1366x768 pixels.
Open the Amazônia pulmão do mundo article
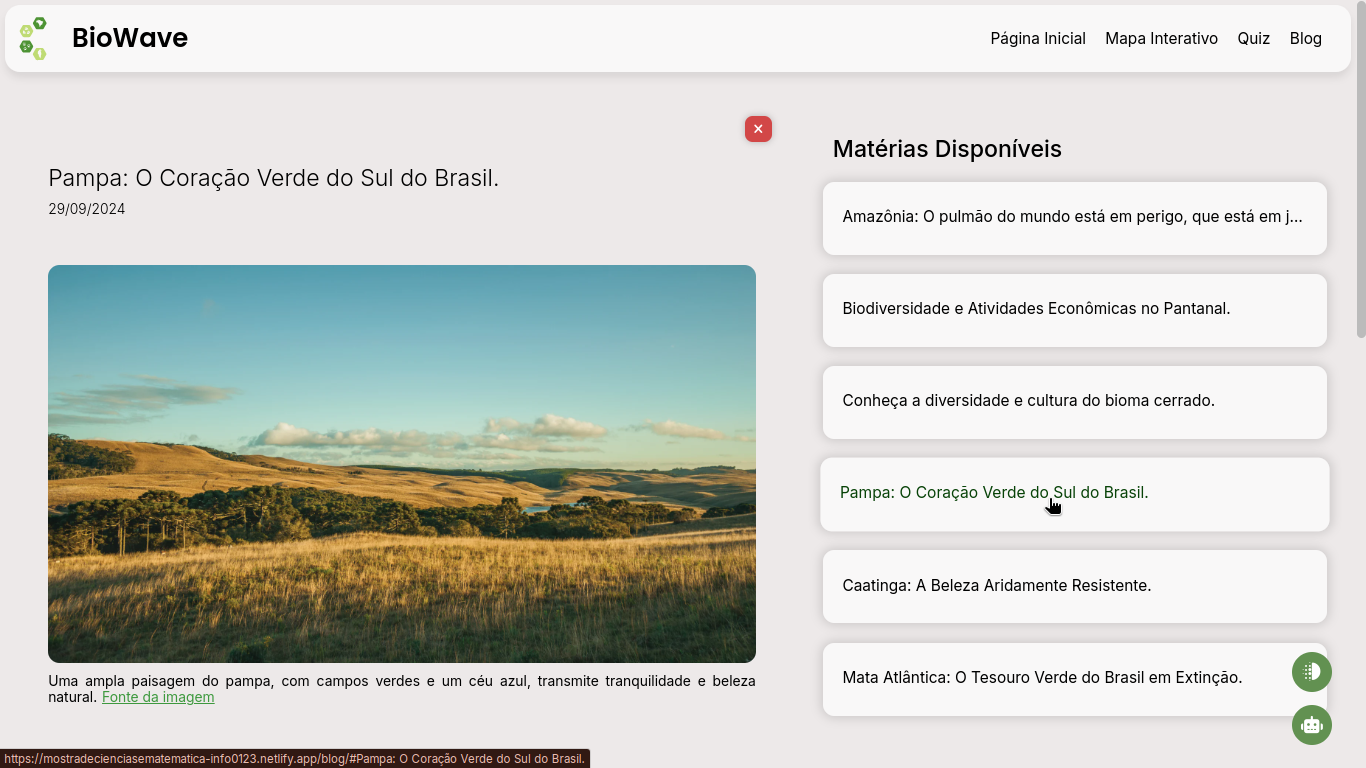[x=1074, y=217]
